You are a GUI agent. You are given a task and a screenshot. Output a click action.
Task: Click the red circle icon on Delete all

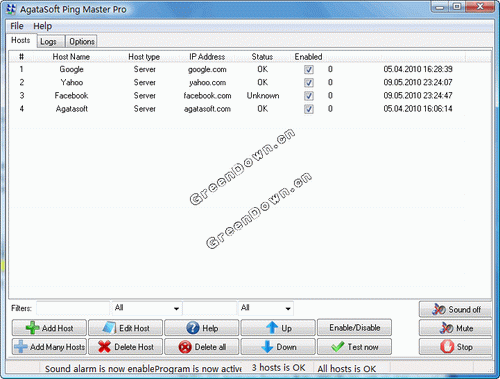coord(185,347)
